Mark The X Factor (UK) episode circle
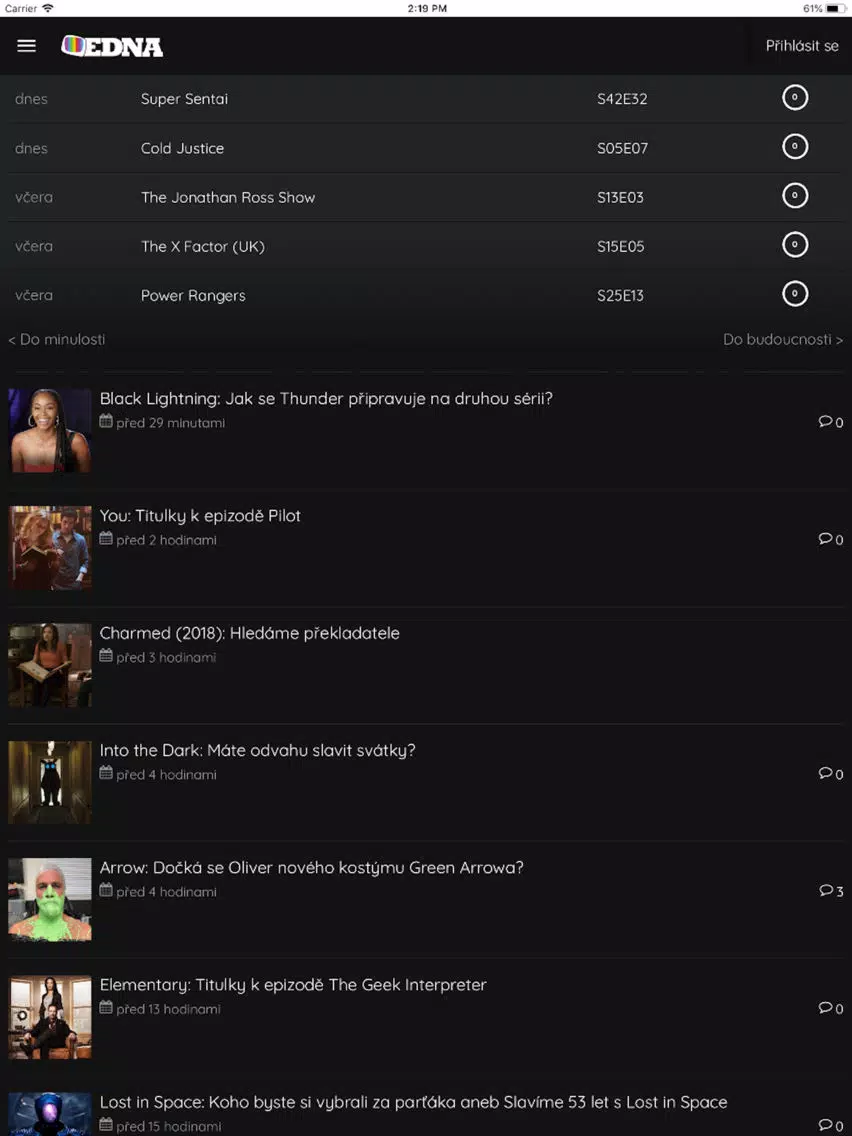This screenshot has height=1136, width=852. [x=795, y=245]
